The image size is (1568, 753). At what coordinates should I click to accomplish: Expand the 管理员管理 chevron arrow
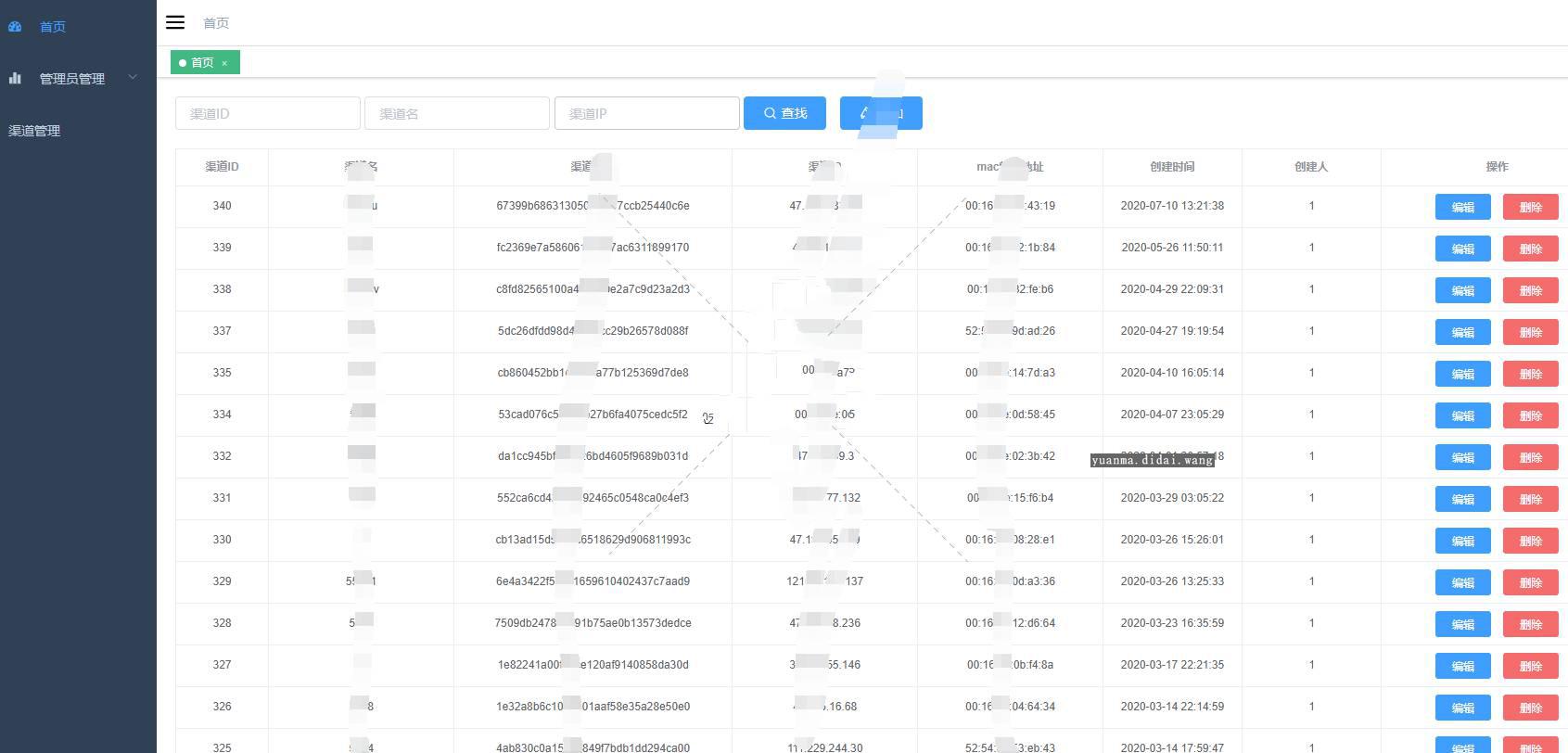(133, 77)
